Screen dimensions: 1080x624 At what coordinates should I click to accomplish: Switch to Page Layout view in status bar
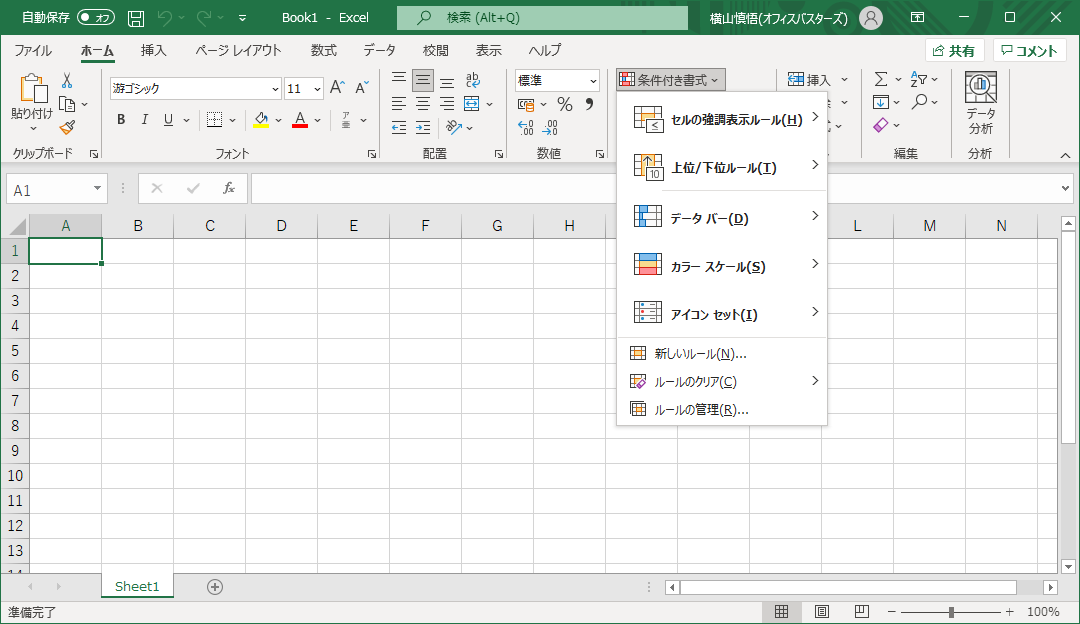[821, 612]
